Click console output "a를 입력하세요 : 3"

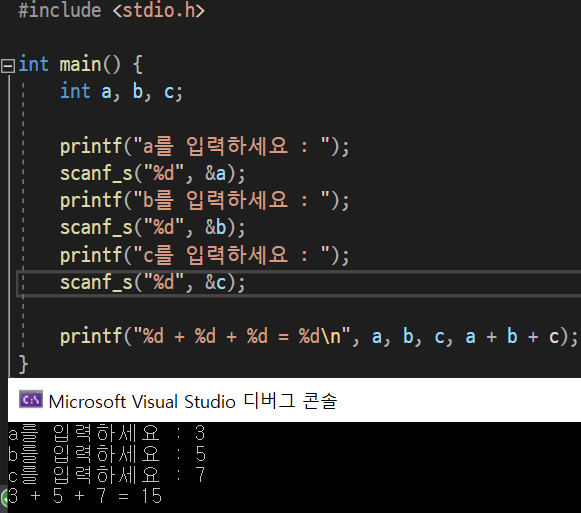107,433
